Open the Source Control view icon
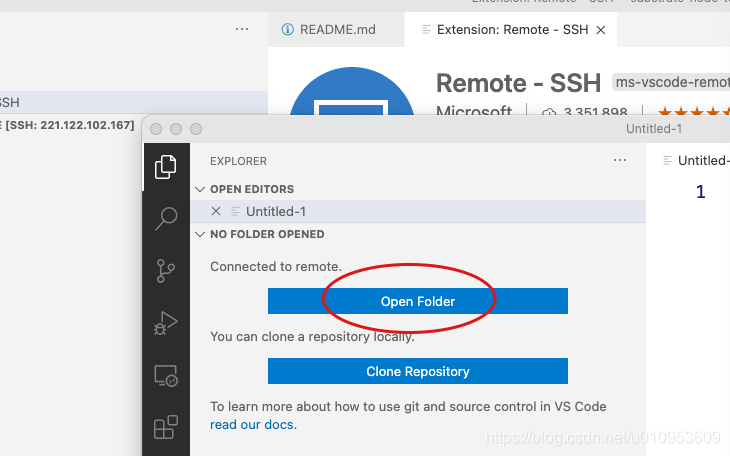Image resolution: width=730 pixels, height=456 pixels. [166, 271]
